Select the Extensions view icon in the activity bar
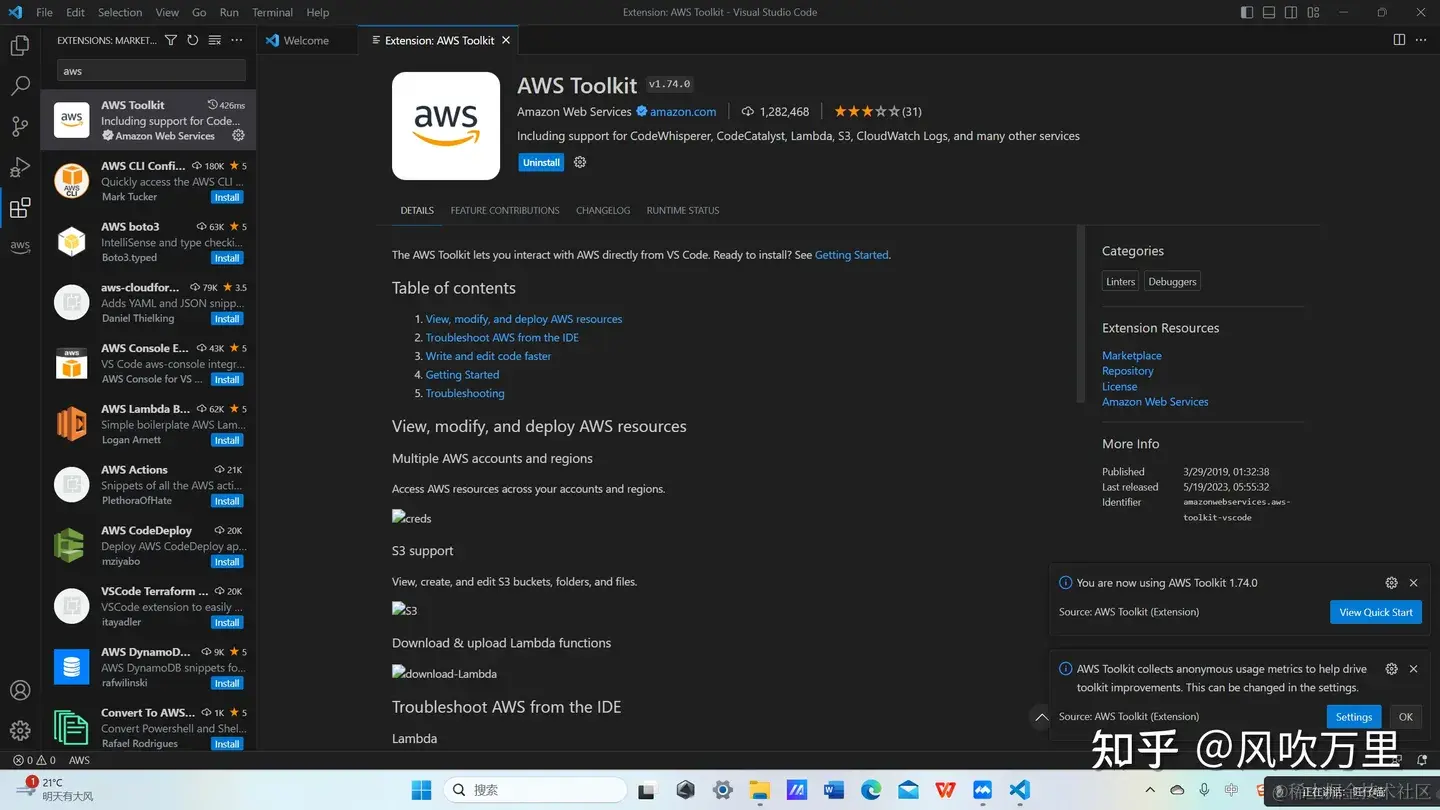The image size is (1440, 810). click(20, 208)
